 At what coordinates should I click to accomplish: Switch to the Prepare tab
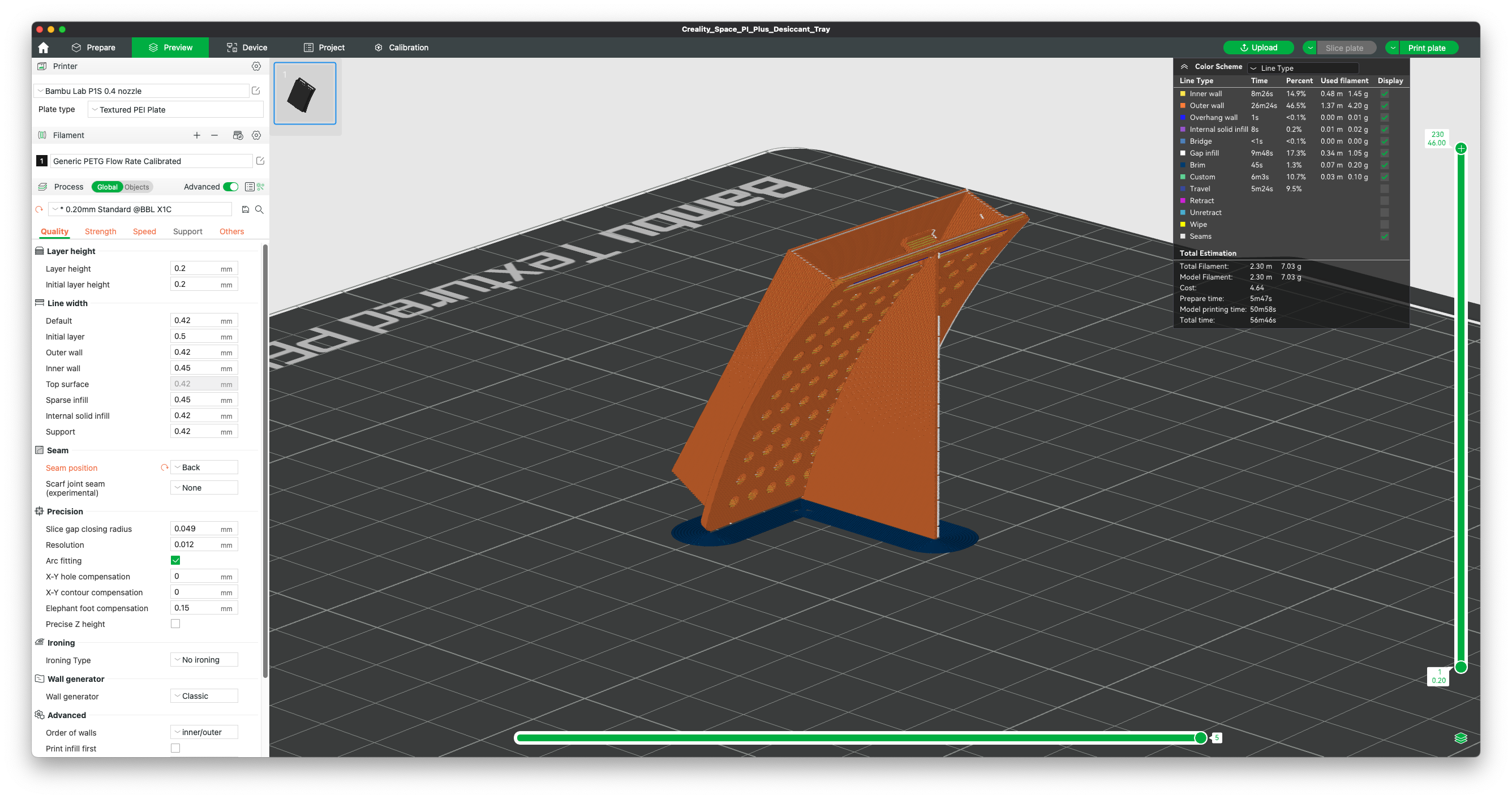(93, 48)
